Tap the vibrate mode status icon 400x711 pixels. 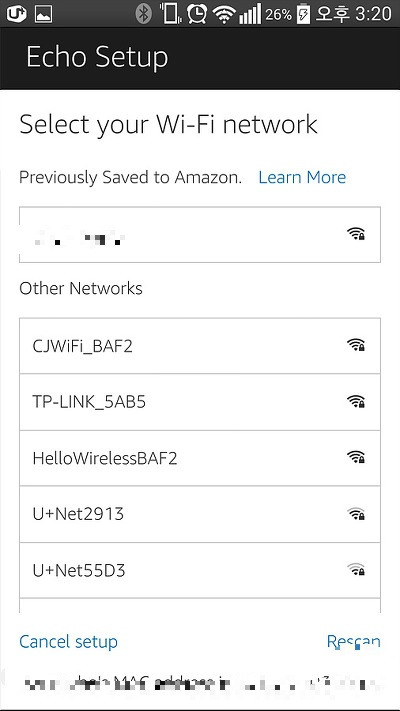tap(171, 14)
